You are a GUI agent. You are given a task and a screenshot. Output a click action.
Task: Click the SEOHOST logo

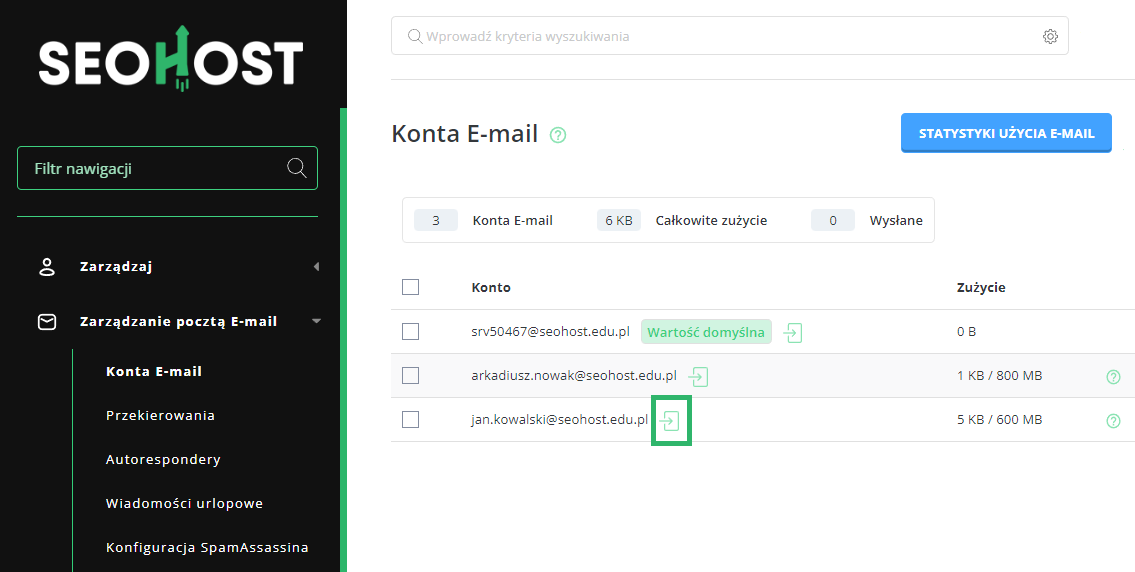click(x=171, y=61)
